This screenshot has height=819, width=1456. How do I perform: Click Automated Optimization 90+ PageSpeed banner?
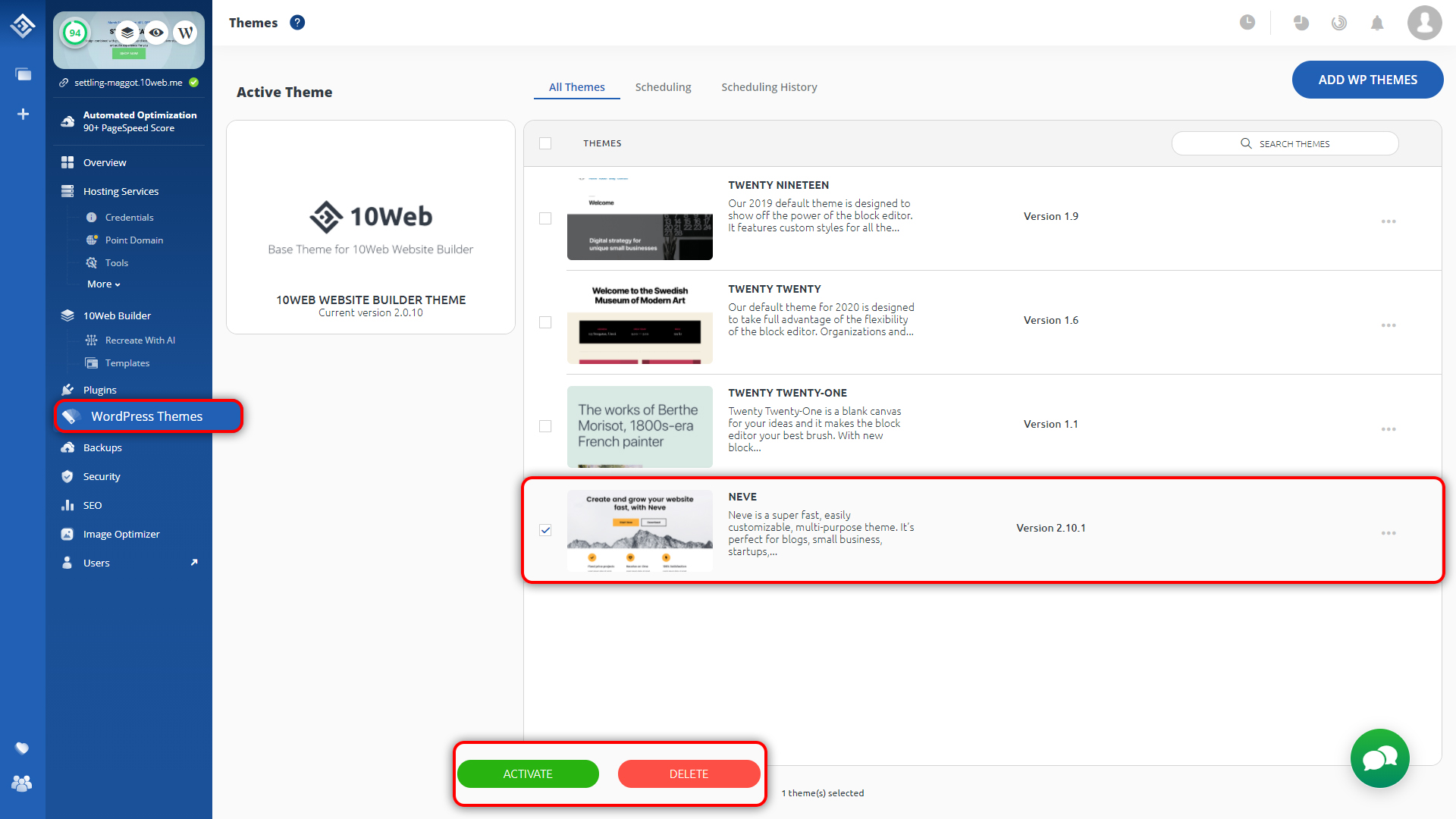(129, 121)
